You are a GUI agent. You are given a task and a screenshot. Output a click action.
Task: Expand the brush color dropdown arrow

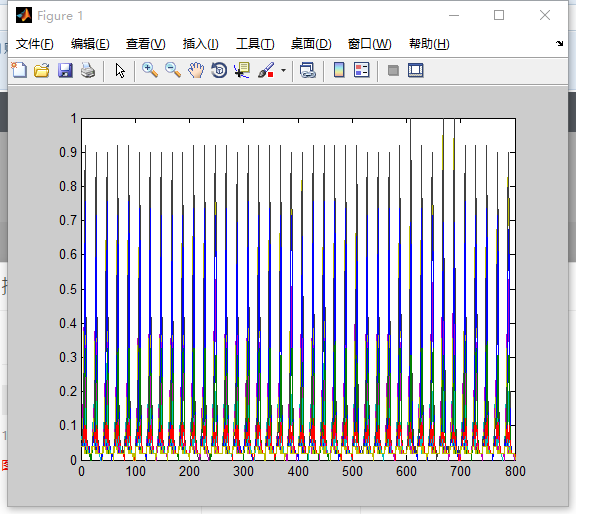283,71
